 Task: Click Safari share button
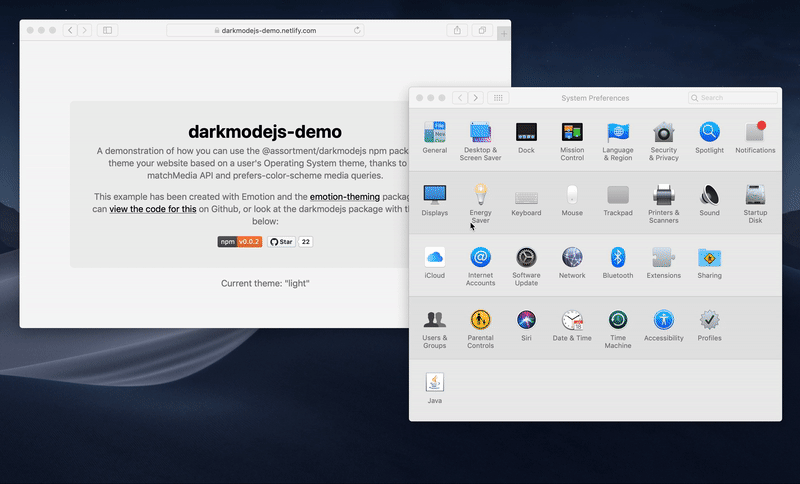pyautogui.click(x=457, y=30)
